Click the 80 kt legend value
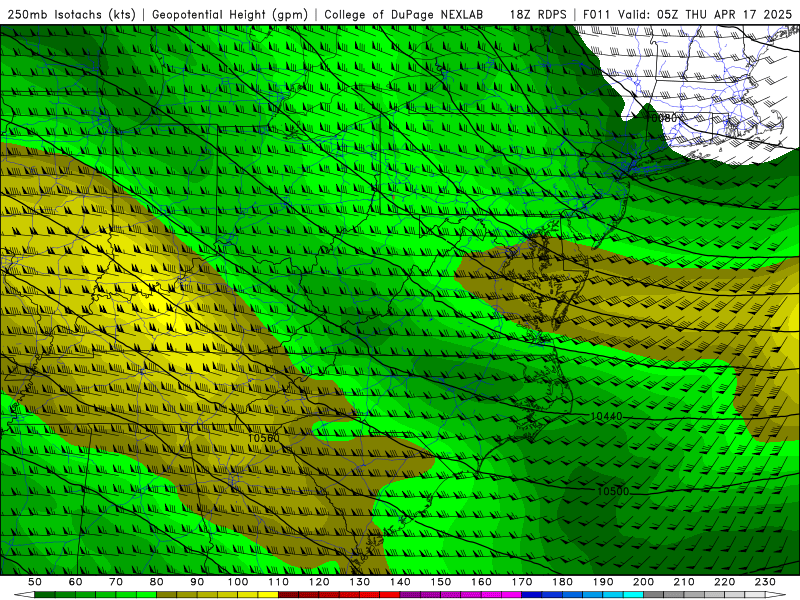The image size is (800, 600). coord(157,582)
